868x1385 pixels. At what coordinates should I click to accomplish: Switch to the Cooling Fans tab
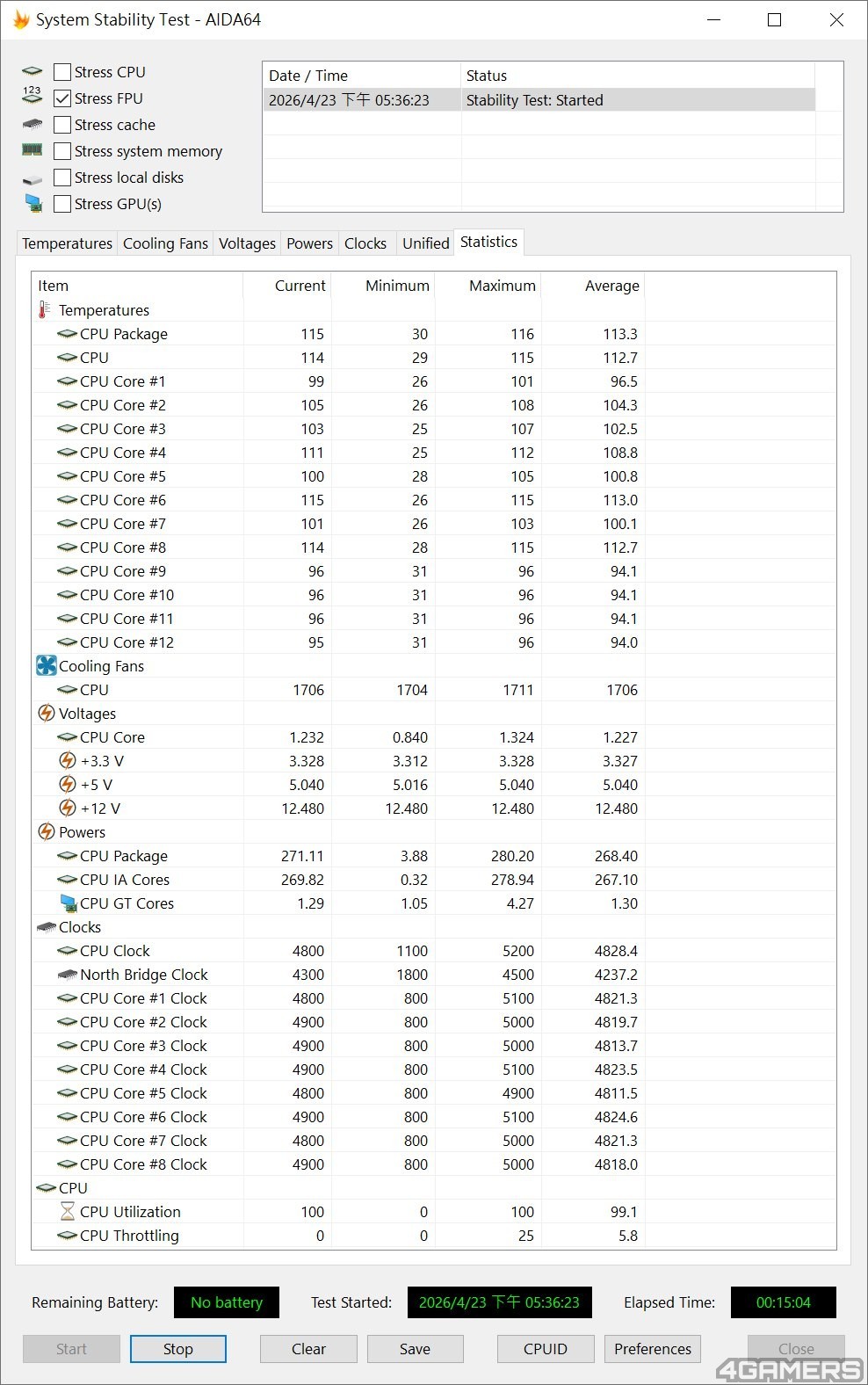pos(165,243)
